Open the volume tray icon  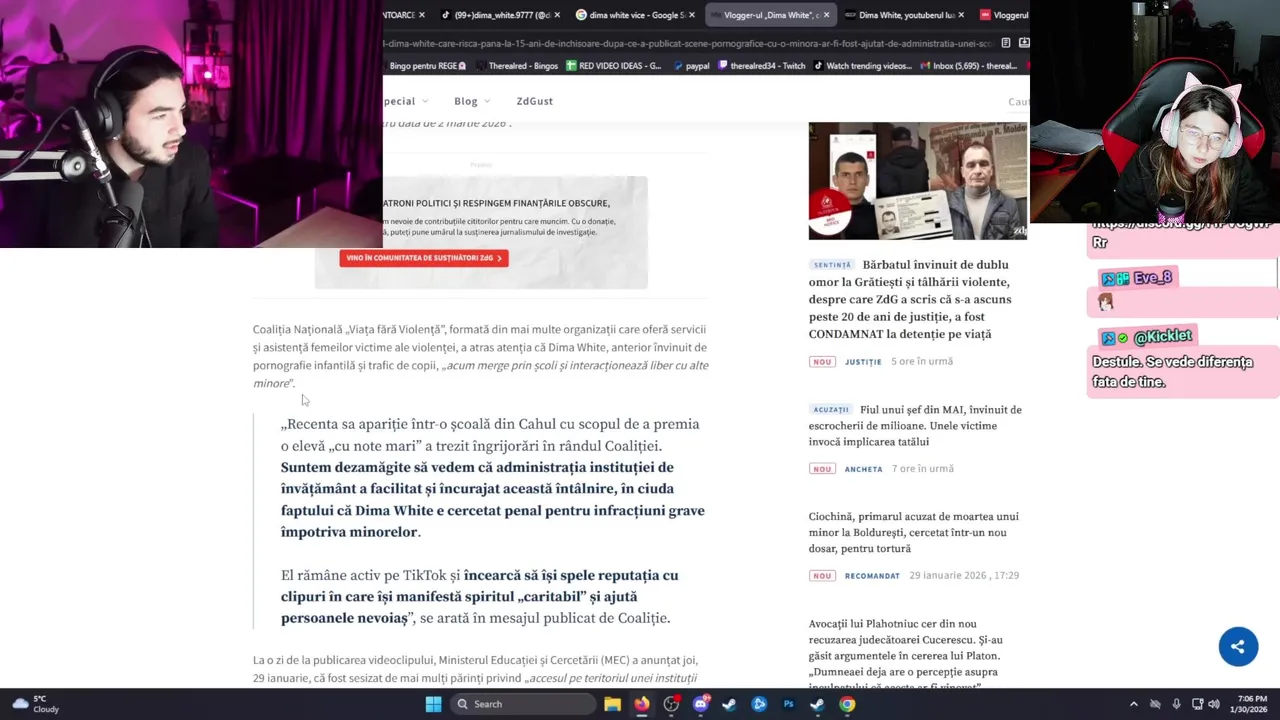tap(1214, 704)
